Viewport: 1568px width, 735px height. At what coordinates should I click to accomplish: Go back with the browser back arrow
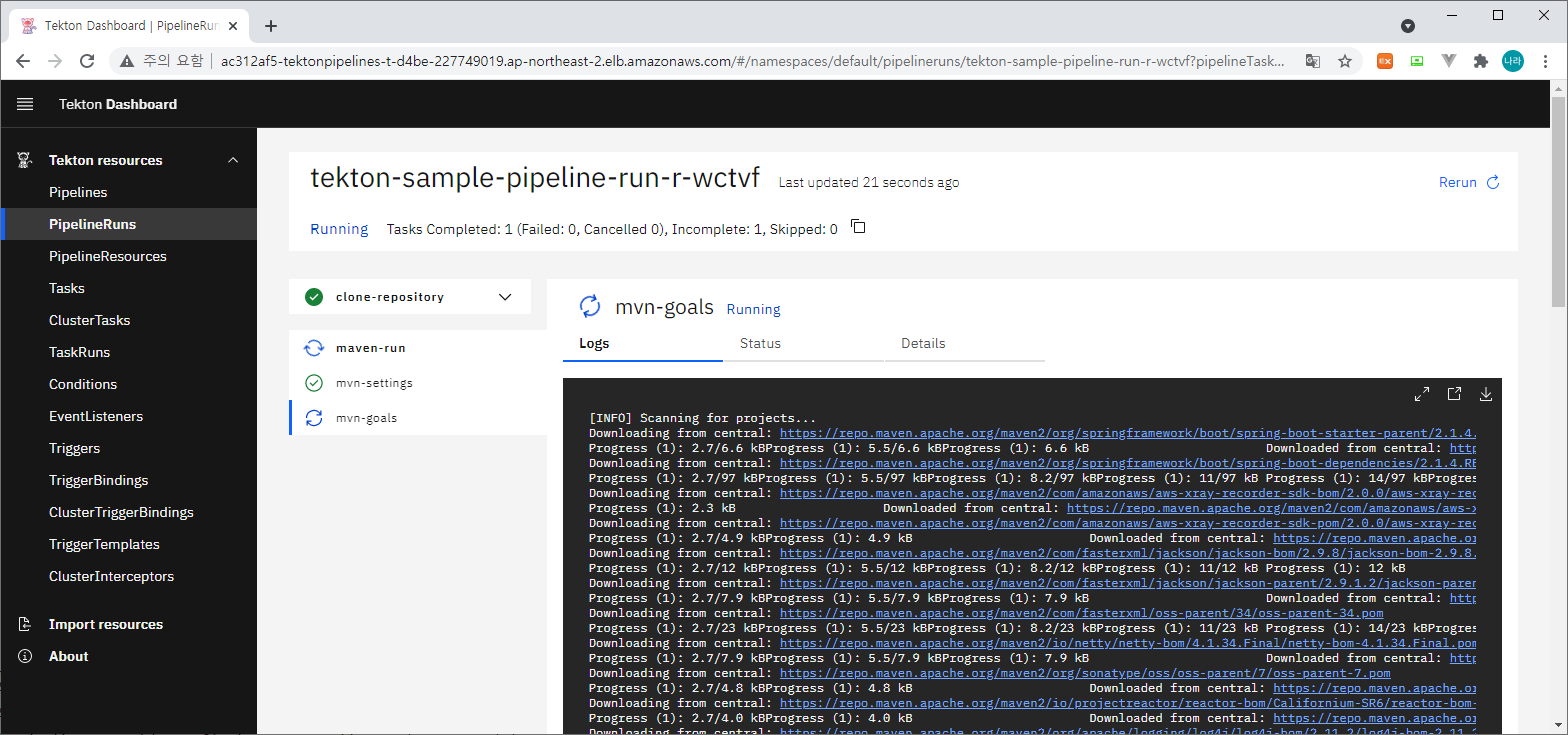click(23, 61)
